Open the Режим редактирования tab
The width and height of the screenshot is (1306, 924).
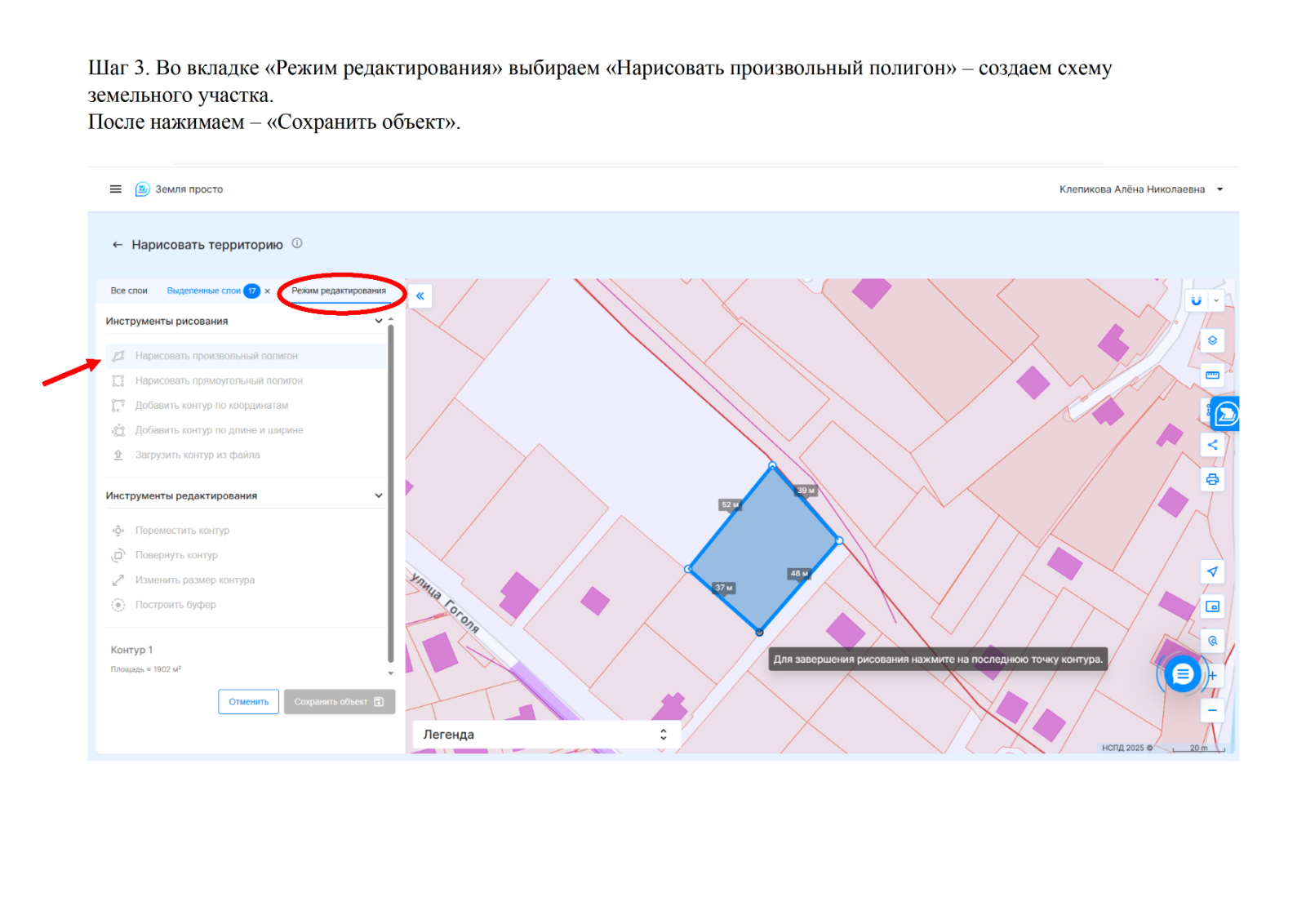[x=339, y=291]
